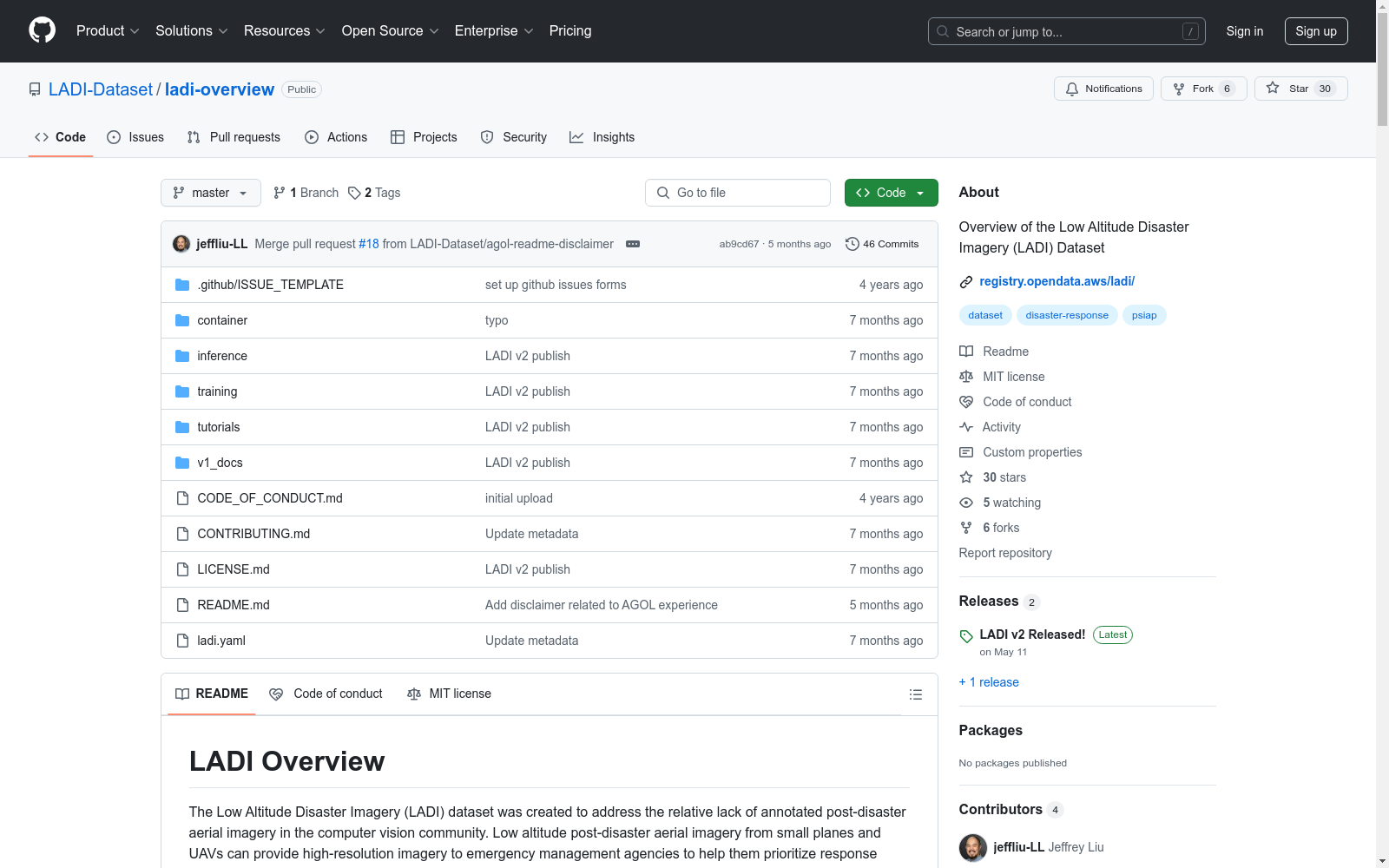Expand the Resources menu
This screenshot has width=1389, height=868.
coord(285,30)
